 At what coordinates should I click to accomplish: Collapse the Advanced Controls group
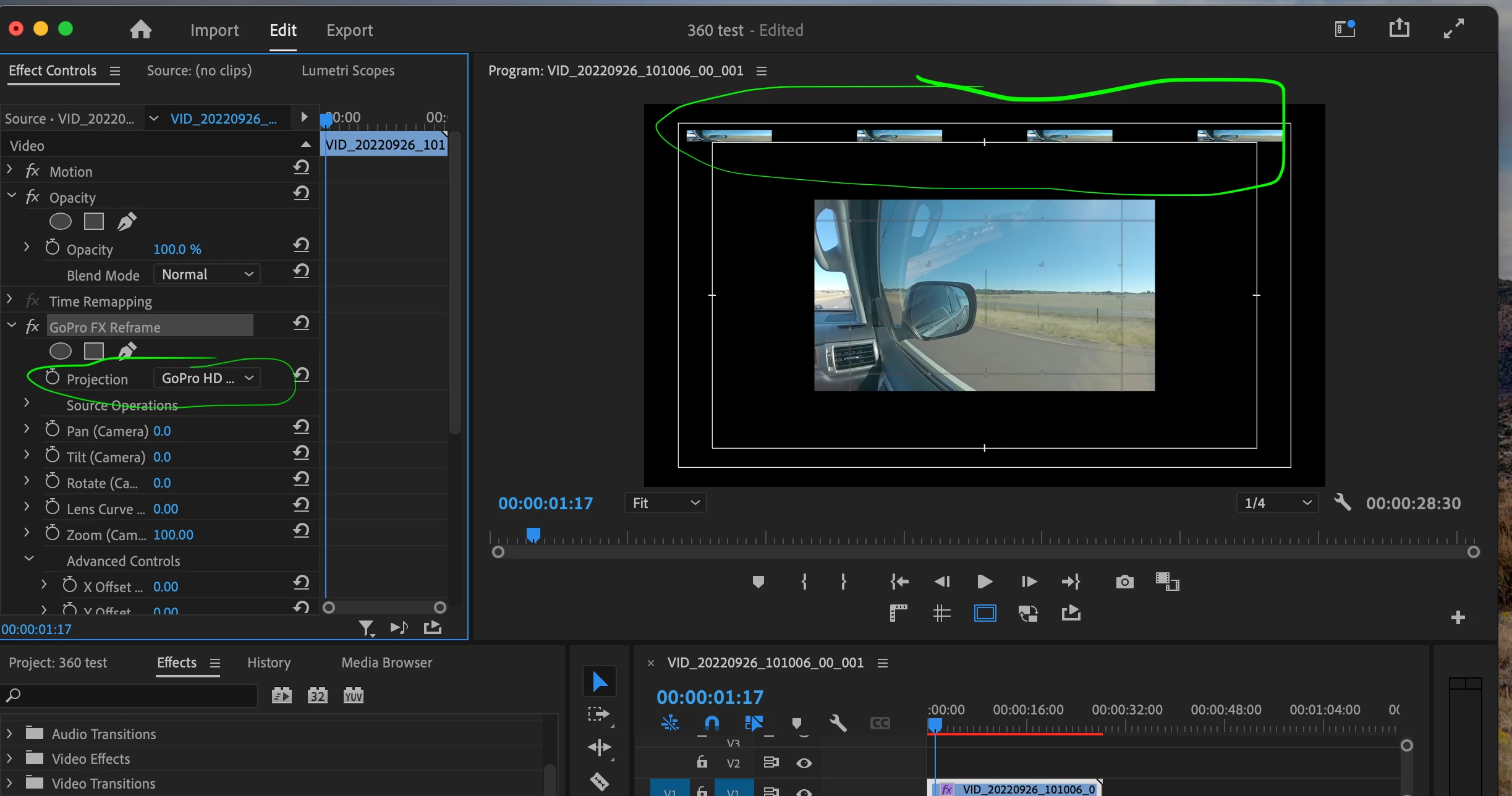coord(28,559)
